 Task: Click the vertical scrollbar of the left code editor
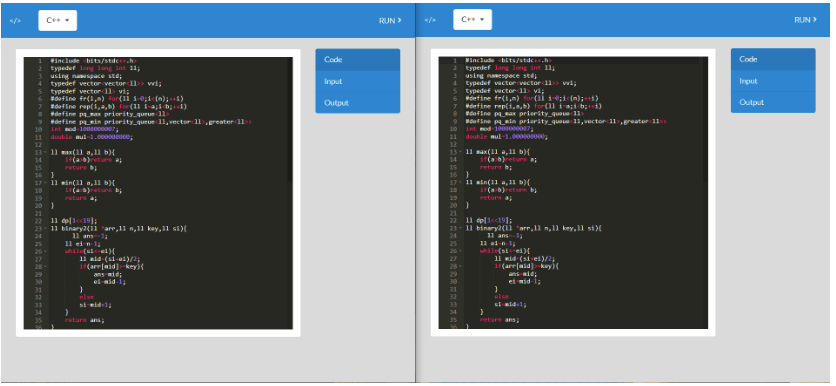pyautogui.click(x=290, y=120)
